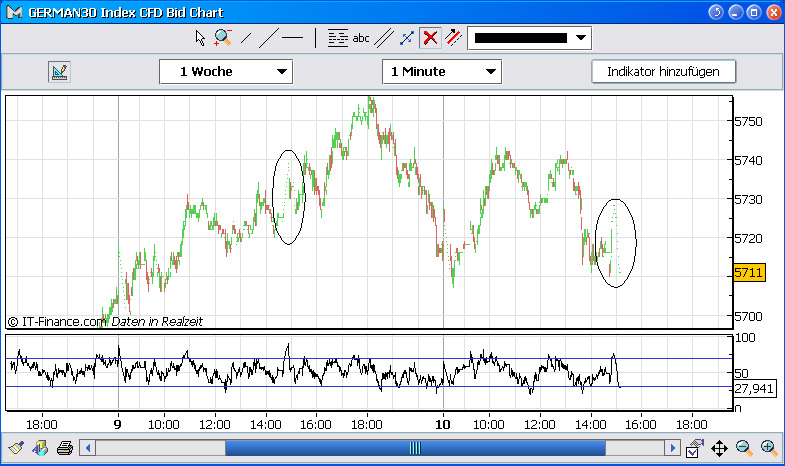The image size is (785, 466).
Task: Pick the parallel channel lines tool
Action: [x=383, y=38]
